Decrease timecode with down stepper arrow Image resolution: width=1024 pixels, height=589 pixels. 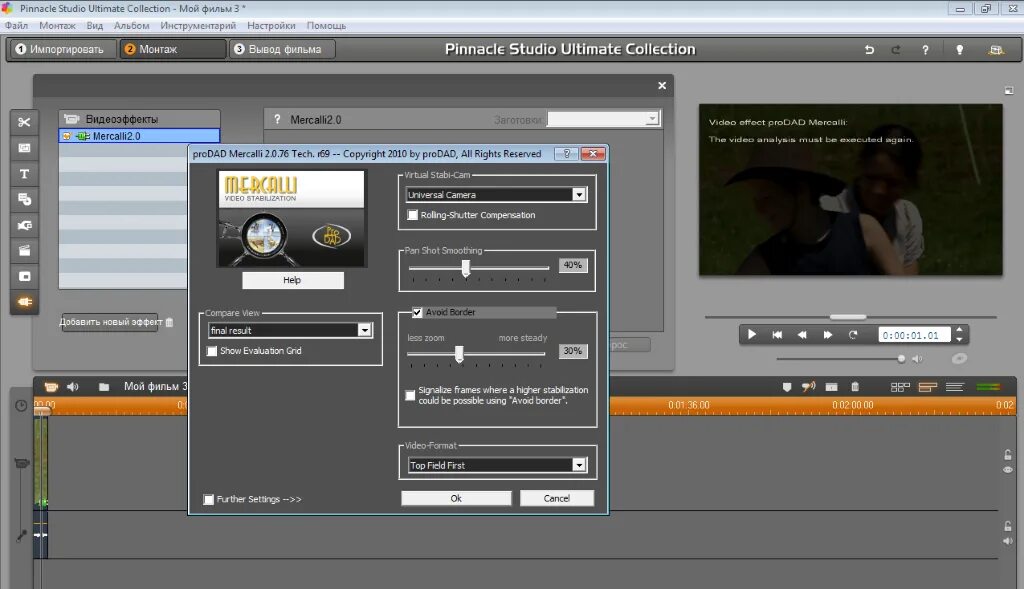(x=959, y=340)
